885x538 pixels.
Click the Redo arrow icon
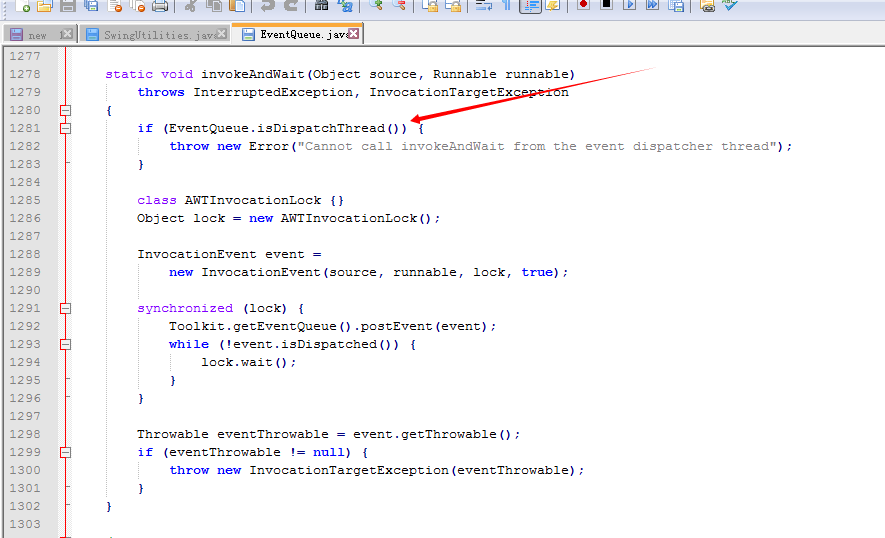click(291, 6)
